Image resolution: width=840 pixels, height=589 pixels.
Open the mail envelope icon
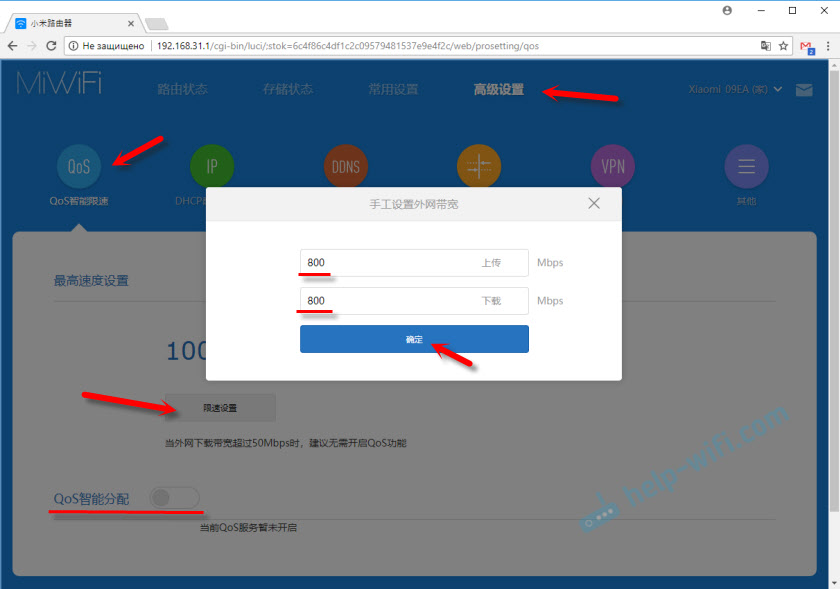804,90
